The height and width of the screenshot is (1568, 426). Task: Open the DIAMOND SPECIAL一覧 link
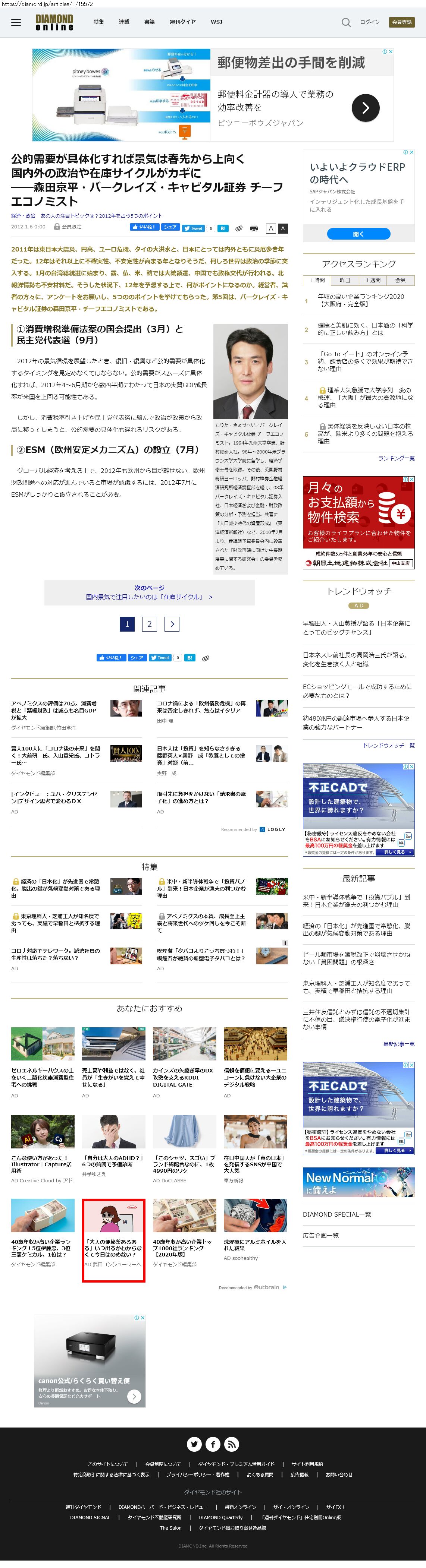[x=337, y=1214]
